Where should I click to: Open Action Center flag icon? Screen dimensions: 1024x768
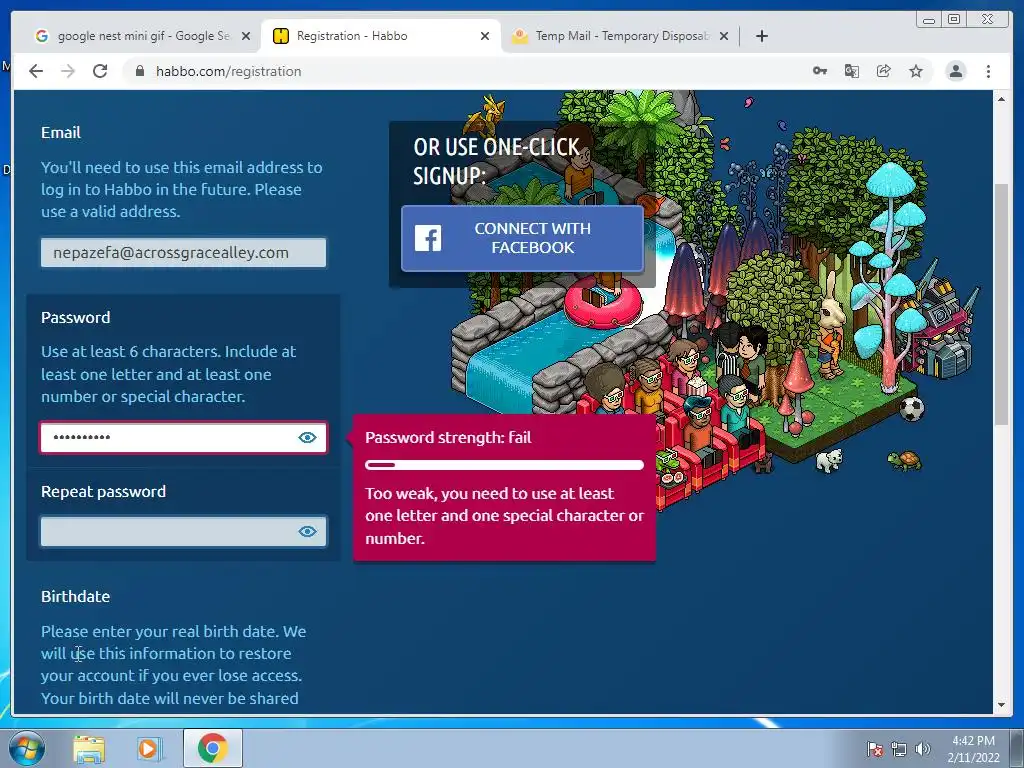pyautogui.click(x=875, y=749)
